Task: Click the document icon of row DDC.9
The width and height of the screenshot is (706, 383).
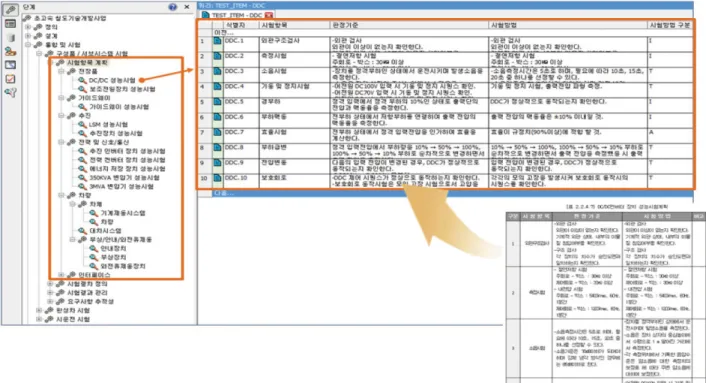Action: pos(217,163)
